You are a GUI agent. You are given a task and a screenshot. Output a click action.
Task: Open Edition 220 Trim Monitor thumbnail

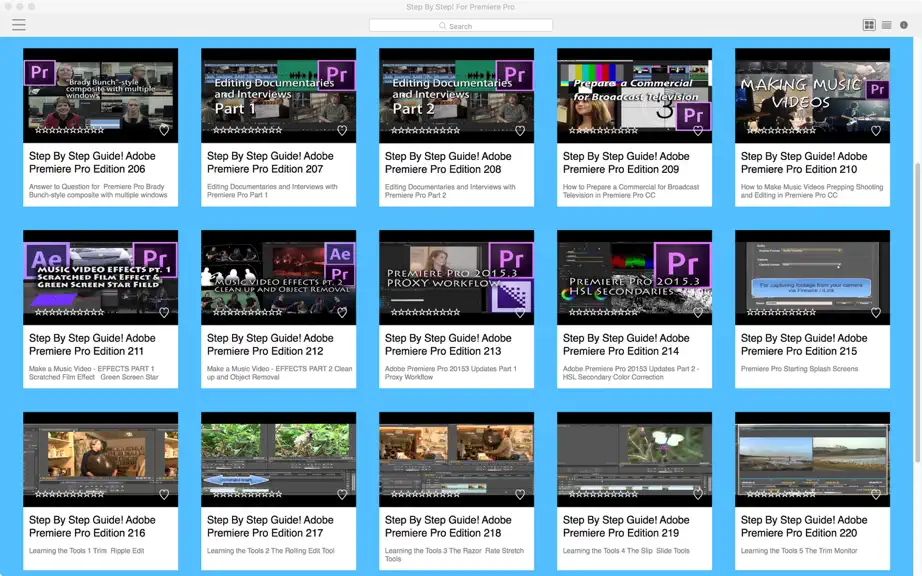(x=812, y=459)
